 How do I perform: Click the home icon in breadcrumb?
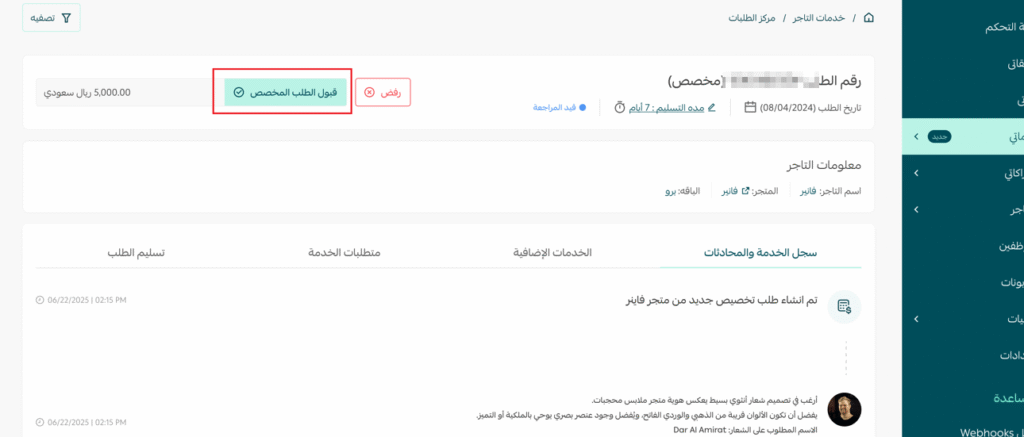868,18
